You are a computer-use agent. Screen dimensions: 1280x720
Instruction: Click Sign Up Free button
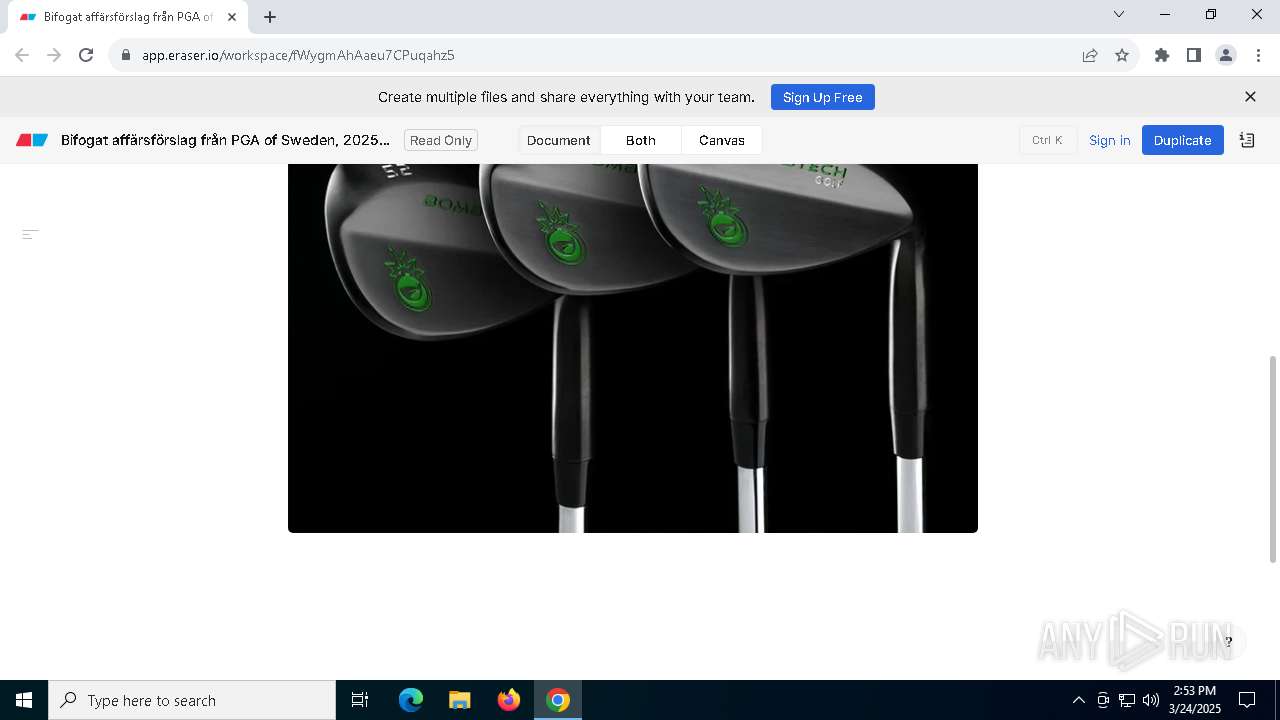coord(823,97)
